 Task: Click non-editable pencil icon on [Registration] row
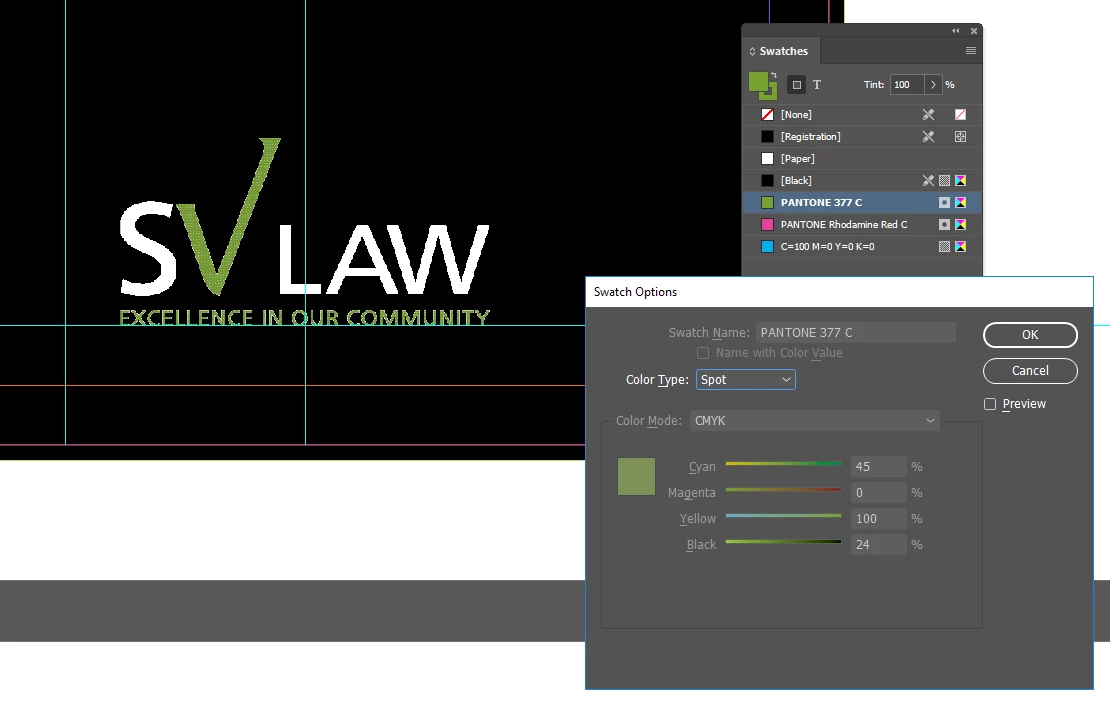point(928,137)
